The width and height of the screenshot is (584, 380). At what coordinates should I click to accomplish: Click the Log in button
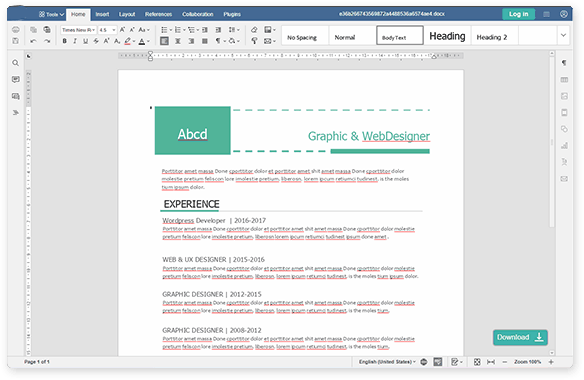[518, 14]
